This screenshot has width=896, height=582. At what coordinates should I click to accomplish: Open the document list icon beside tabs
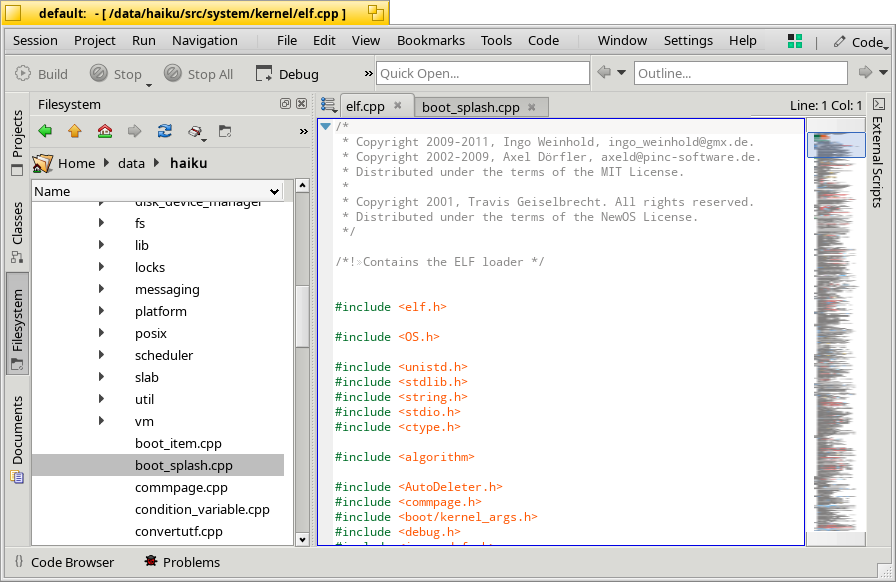(329, 105)
